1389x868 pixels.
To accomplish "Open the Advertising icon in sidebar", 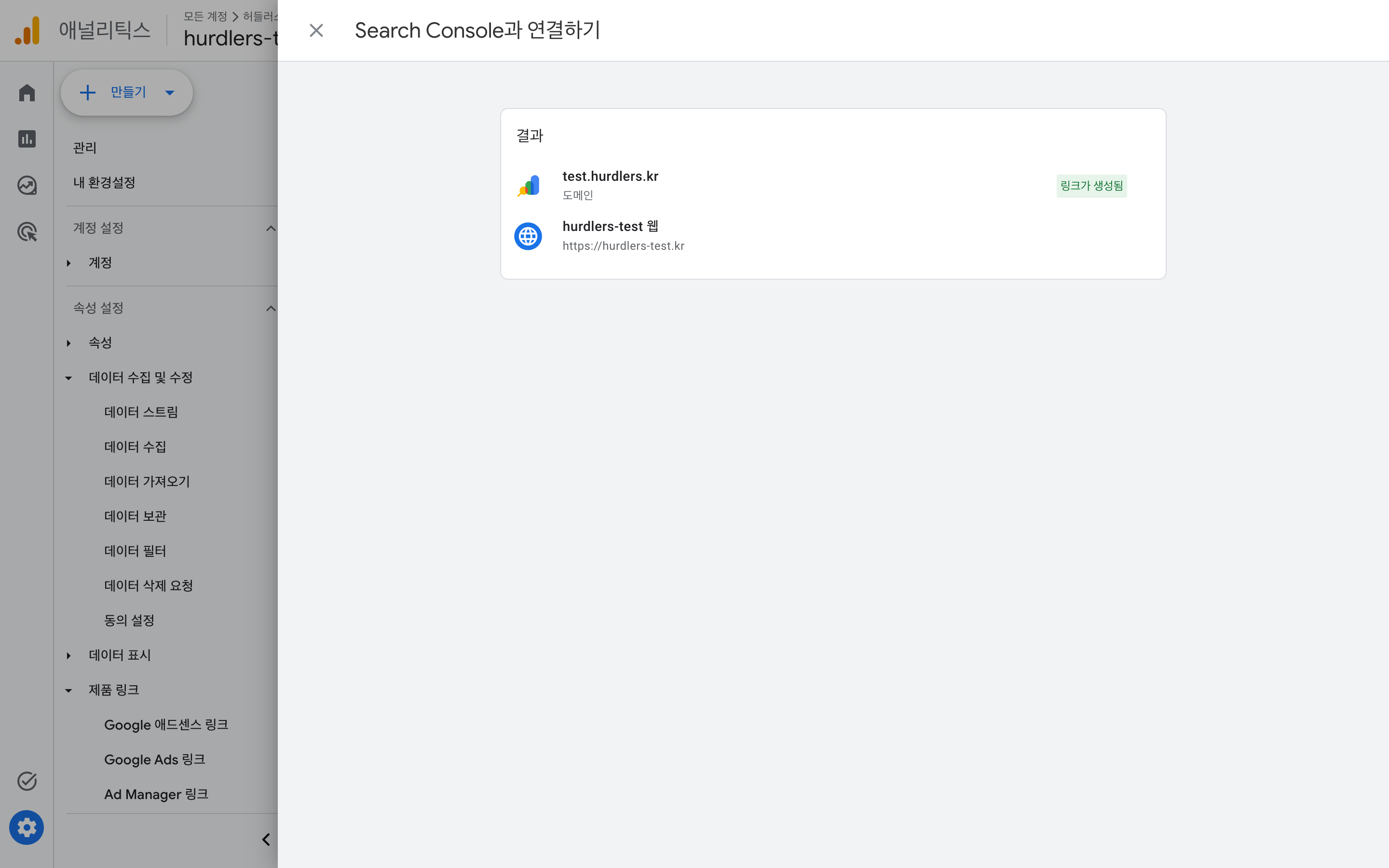I will tap(27, 232).
